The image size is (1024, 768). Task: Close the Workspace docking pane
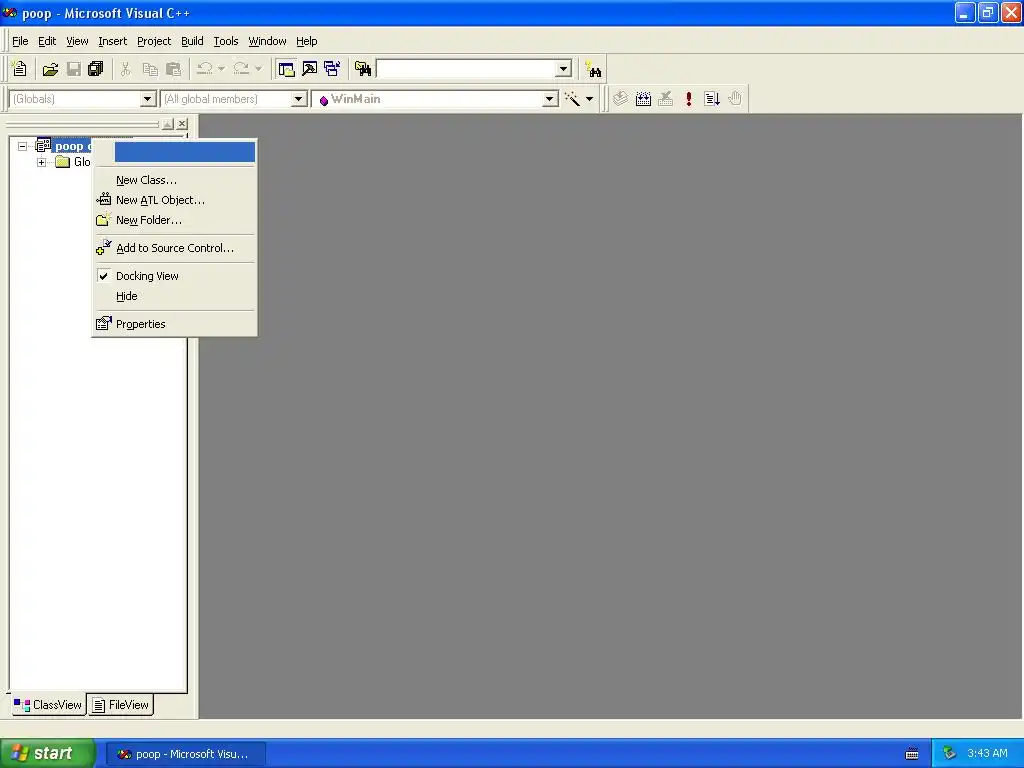coord(182,123)
